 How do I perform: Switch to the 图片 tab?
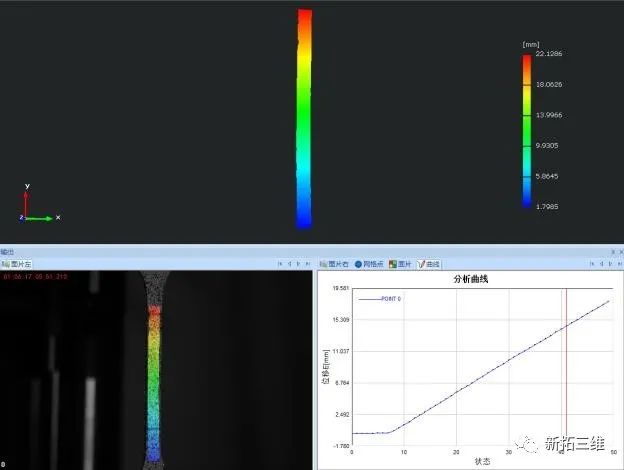coord(400,264)
